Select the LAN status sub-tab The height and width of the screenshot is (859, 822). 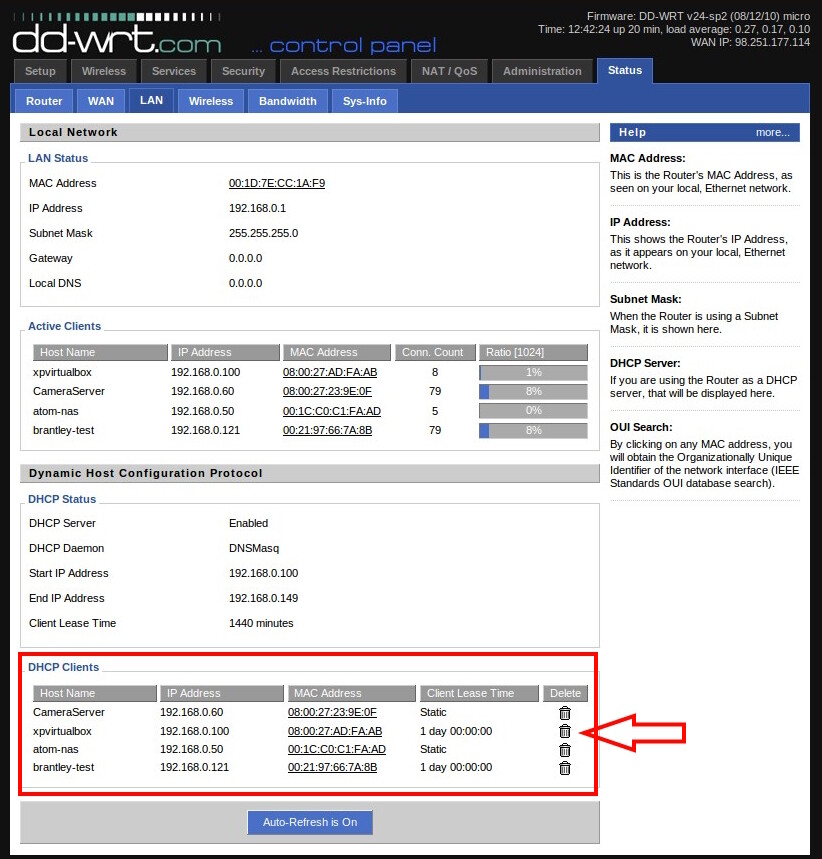coord(151,100)
